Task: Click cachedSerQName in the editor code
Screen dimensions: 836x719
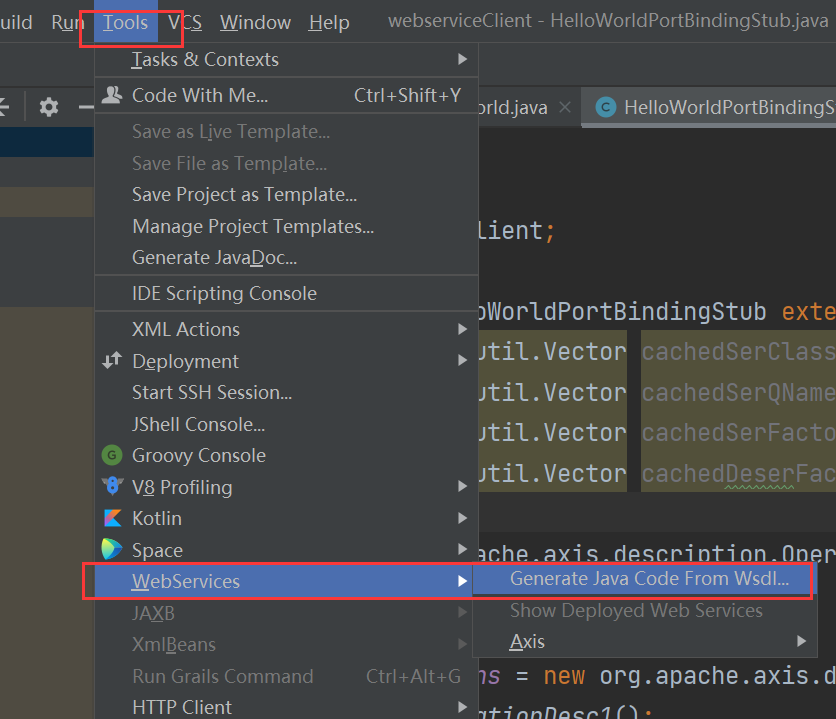Action: [x=738, y=393]
